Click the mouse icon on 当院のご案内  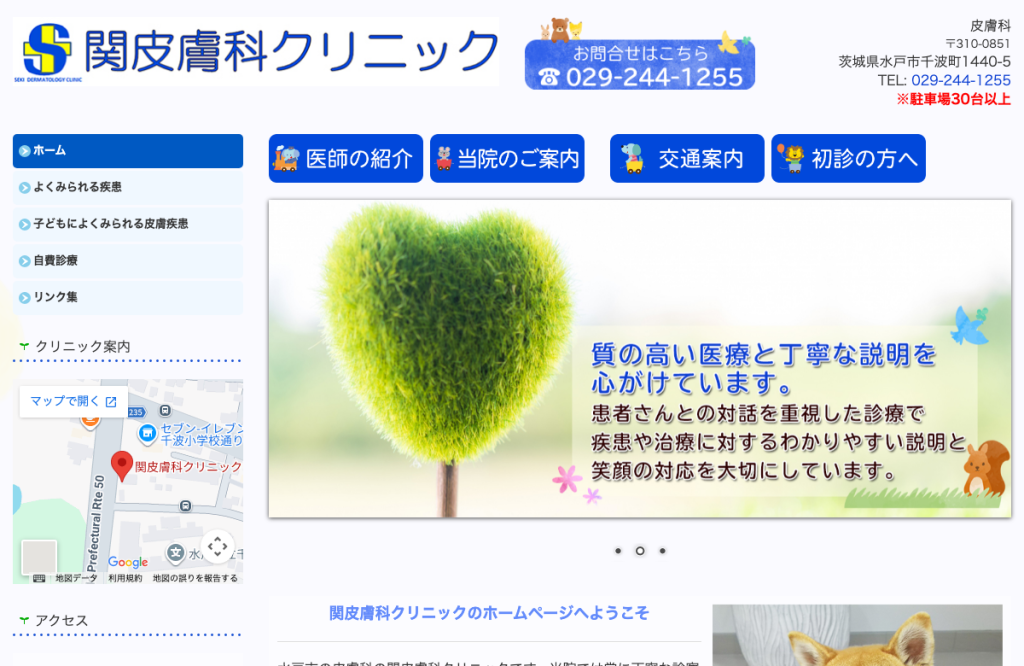[x=444, y=159]
